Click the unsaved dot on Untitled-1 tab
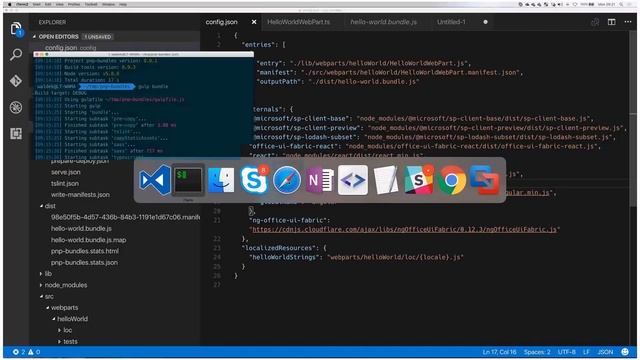 click(485, 22)
